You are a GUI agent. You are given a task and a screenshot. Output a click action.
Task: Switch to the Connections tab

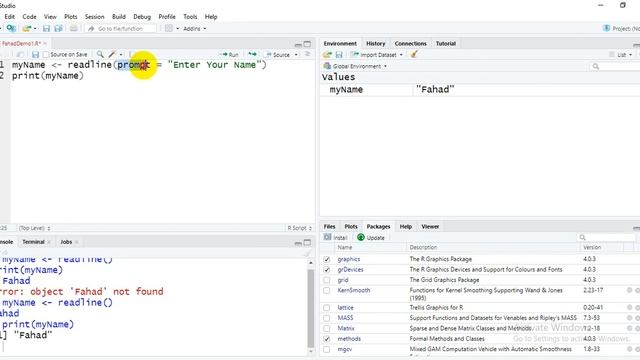[411, 43]
